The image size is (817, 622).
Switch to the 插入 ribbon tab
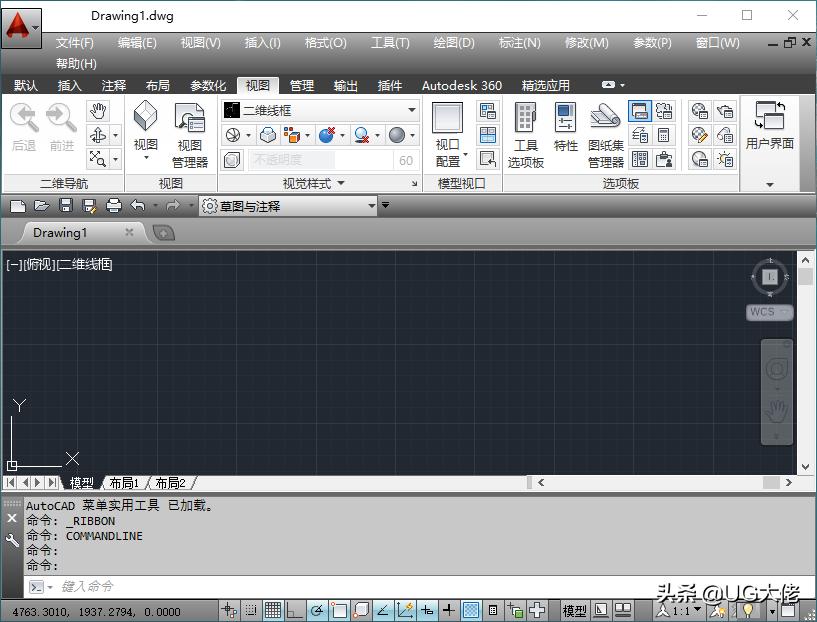(68, 85)
